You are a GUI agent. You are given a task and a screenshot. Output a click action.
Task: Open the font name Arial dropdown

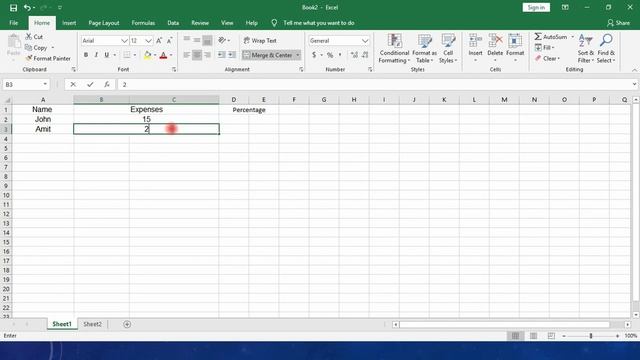pos(124,41)
